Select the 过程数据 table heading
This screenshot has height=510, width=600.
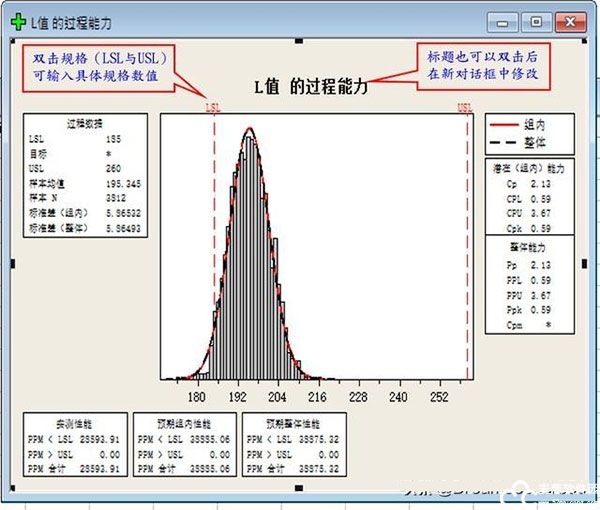85,124
